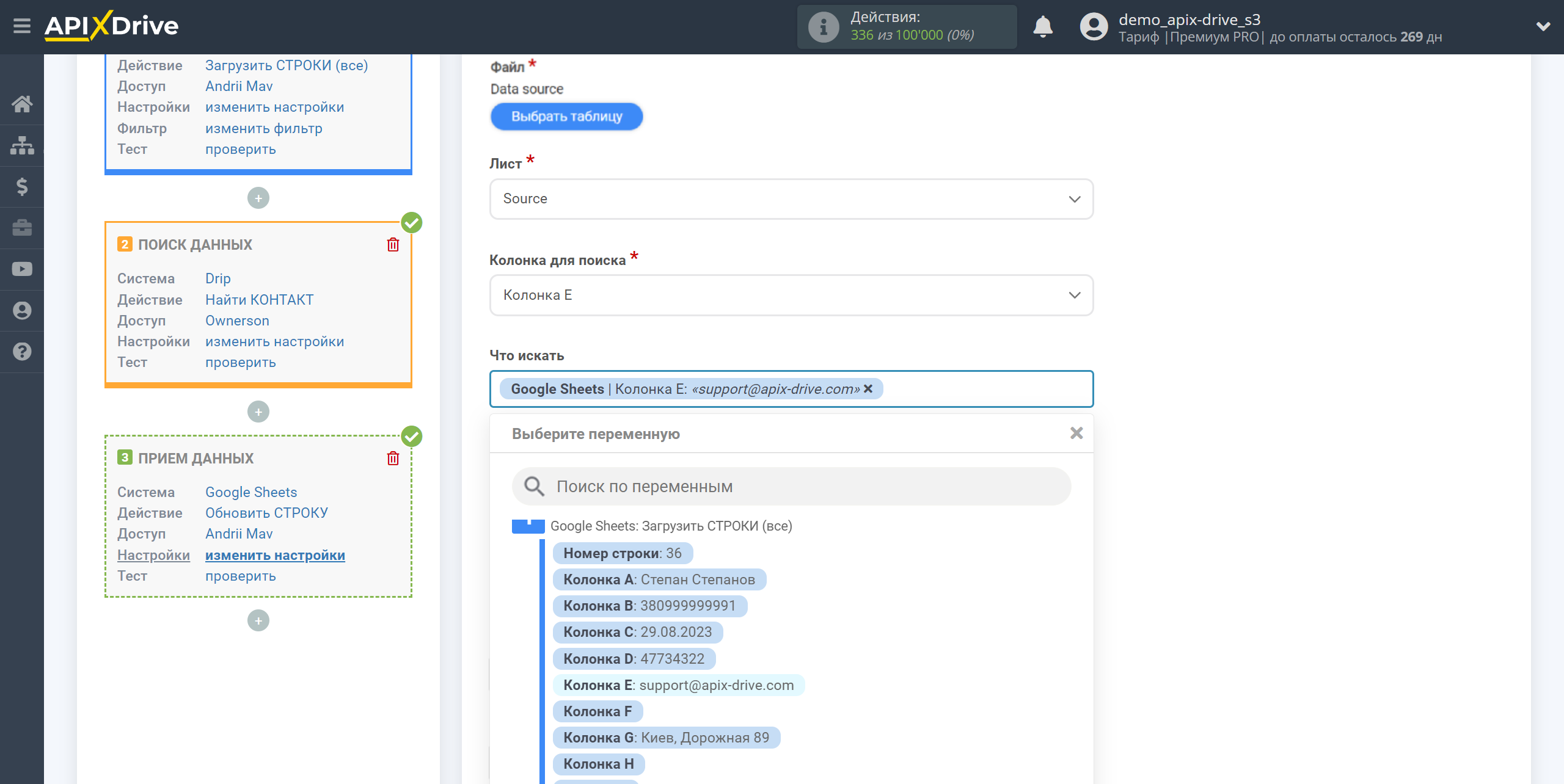
Task: Select variable Колонка G: Киев, Дорожная 89
Action: [x=667, y=738]
